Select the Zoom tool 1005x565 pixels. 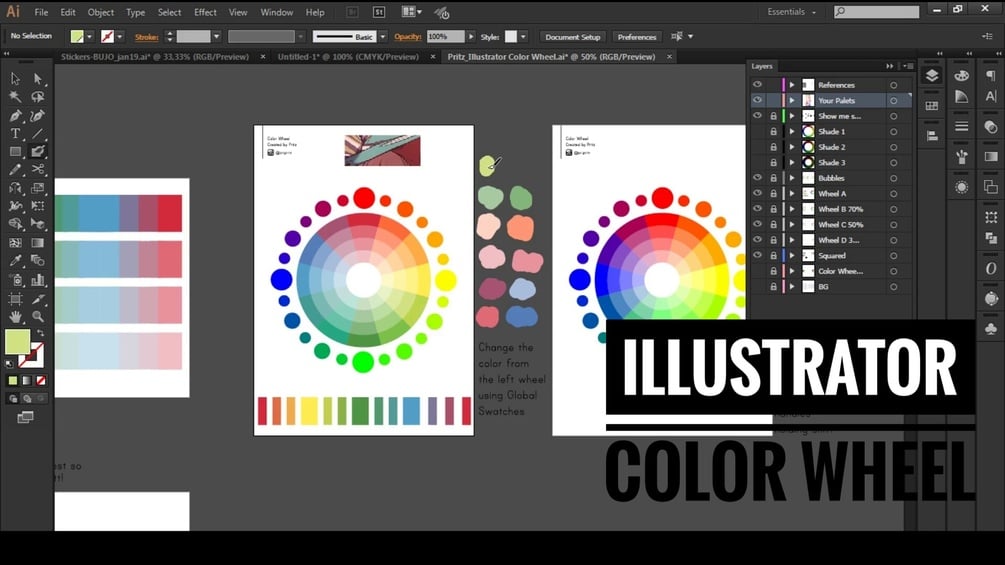tap(38, 316)
